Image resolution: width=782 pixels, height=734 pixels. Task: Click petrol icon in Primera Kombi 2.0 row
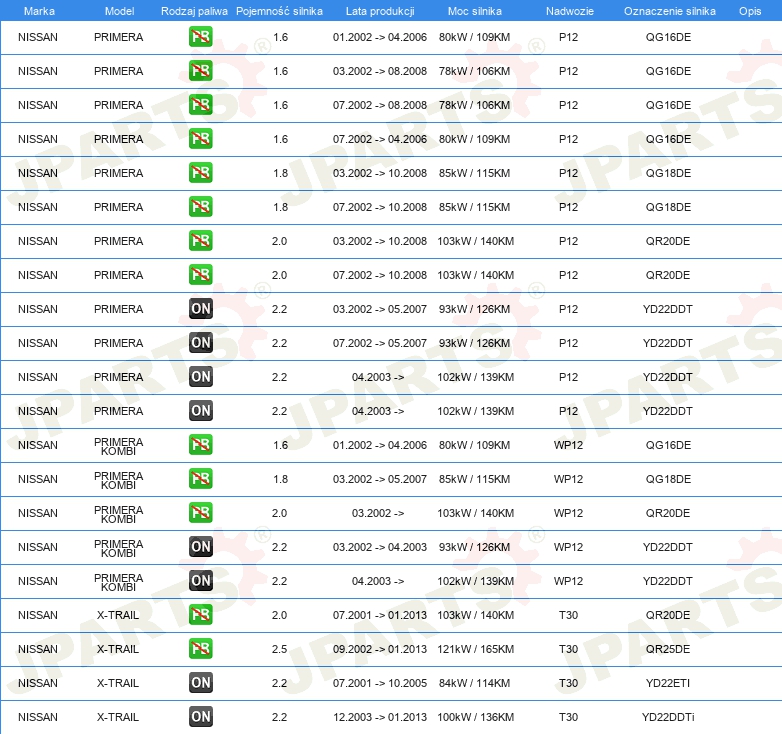pos(200,513)
